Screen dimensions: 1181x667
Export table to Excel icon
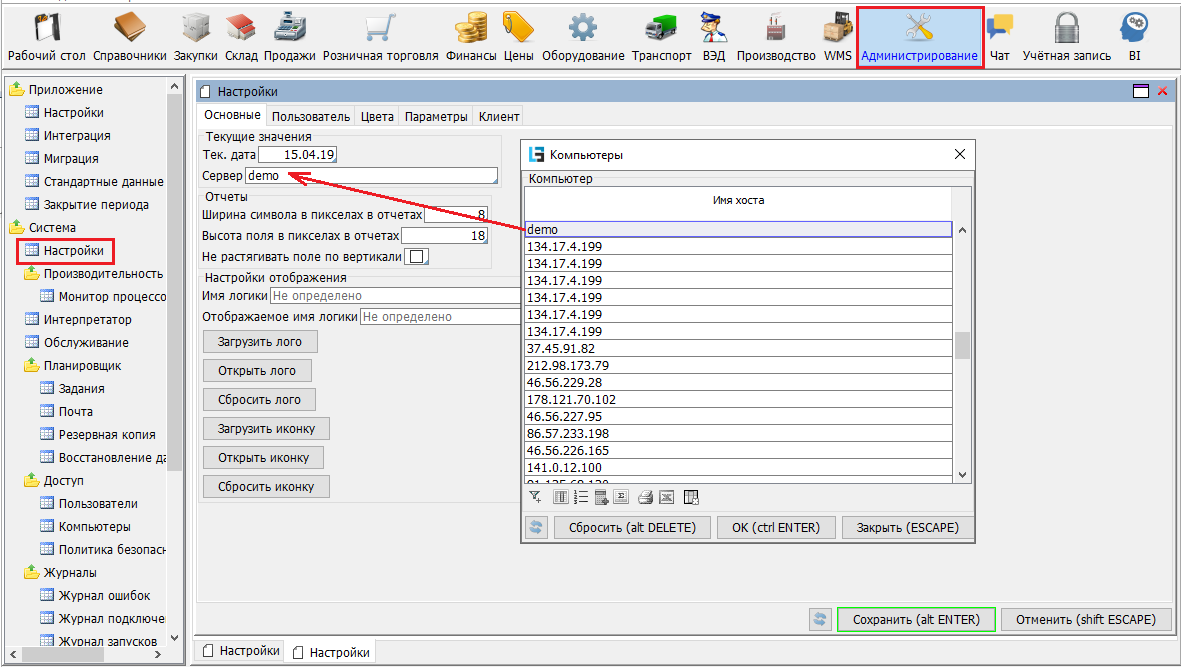(667, 497)
